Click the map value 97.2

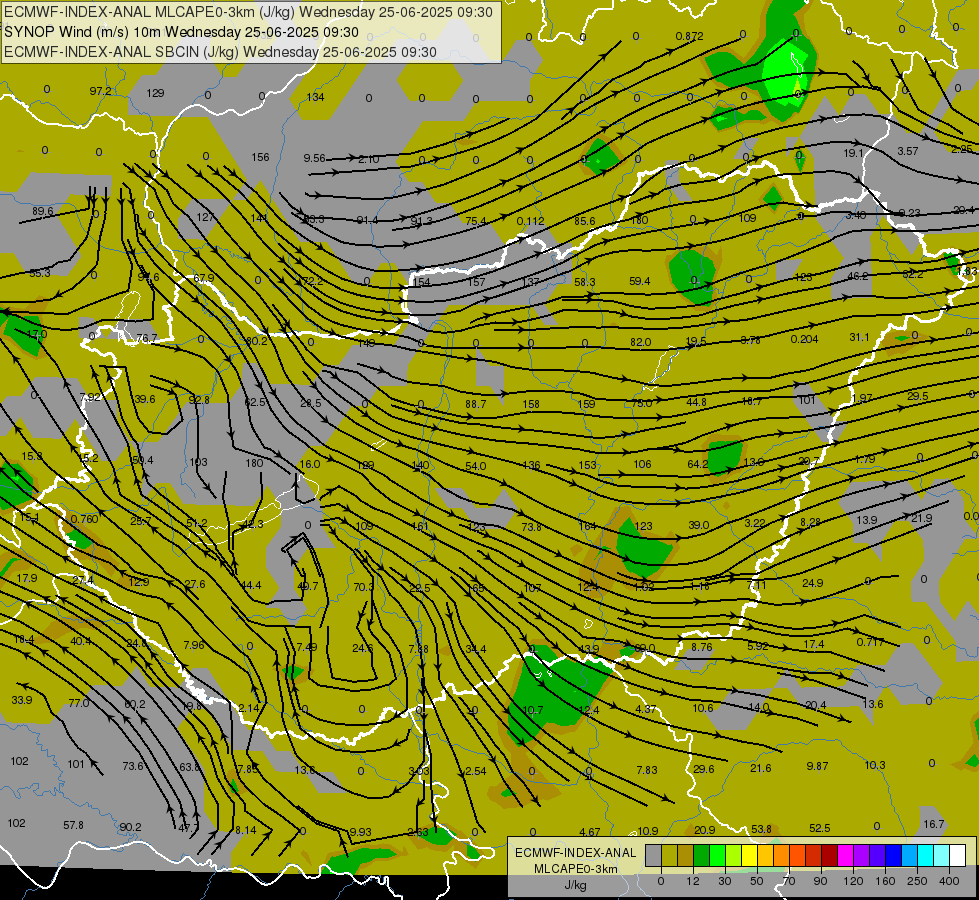tap(100, 91)
